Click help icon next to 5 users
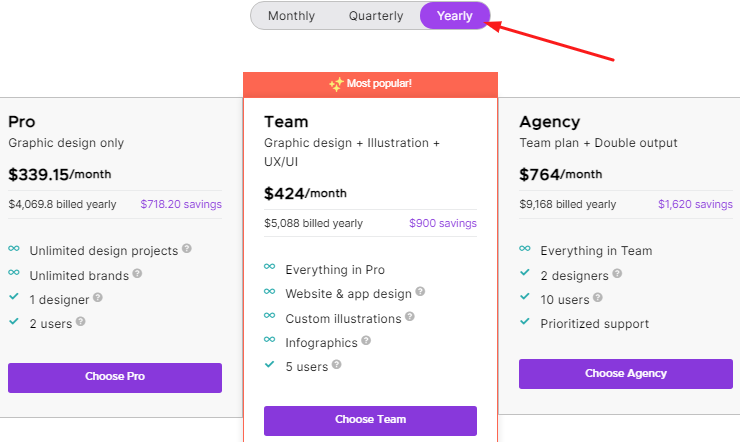Screen dimensions: 740x442 pos(336,364)
